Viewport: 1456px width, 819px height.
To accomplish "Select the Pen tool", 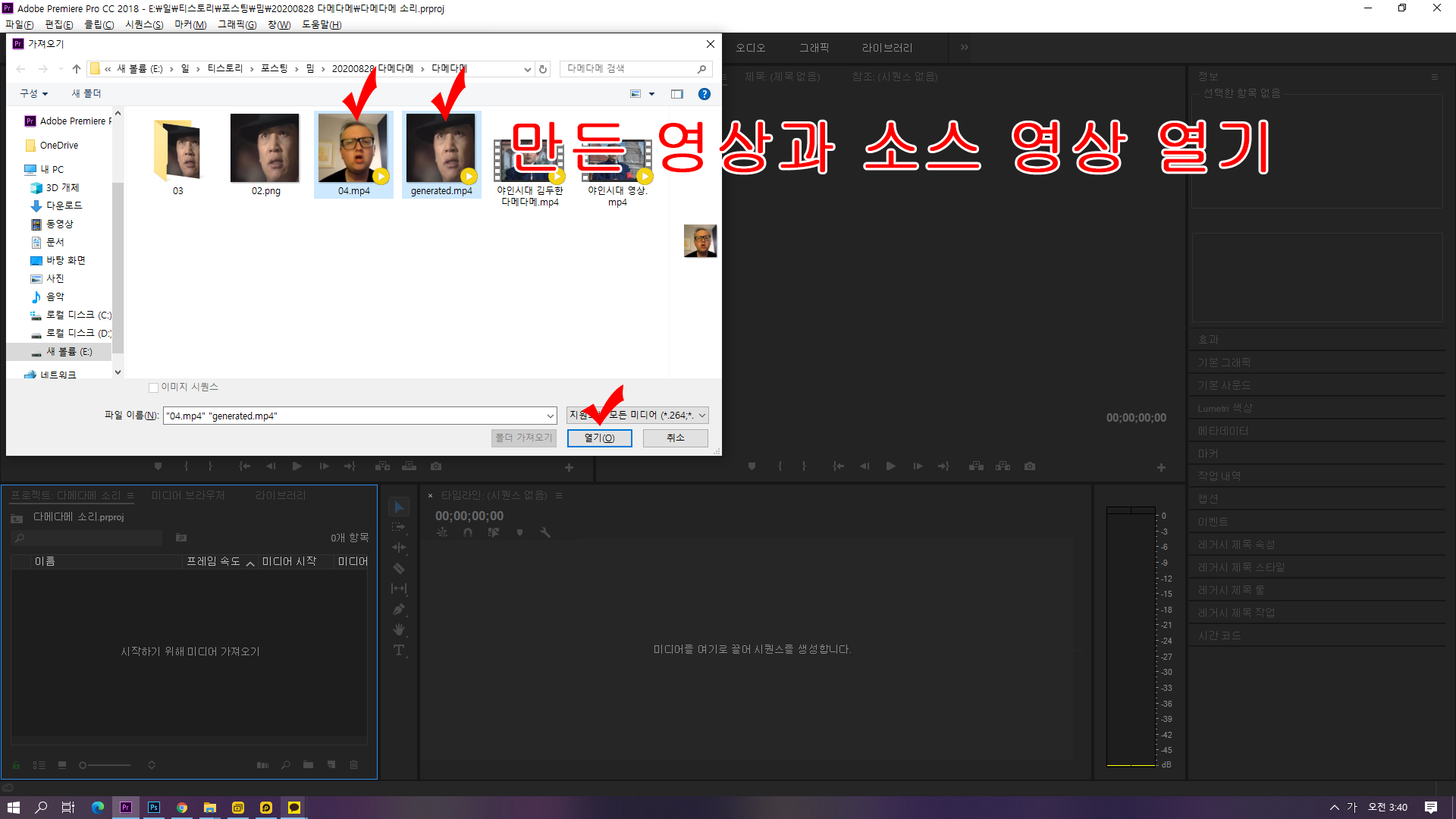I will point(399,610).
